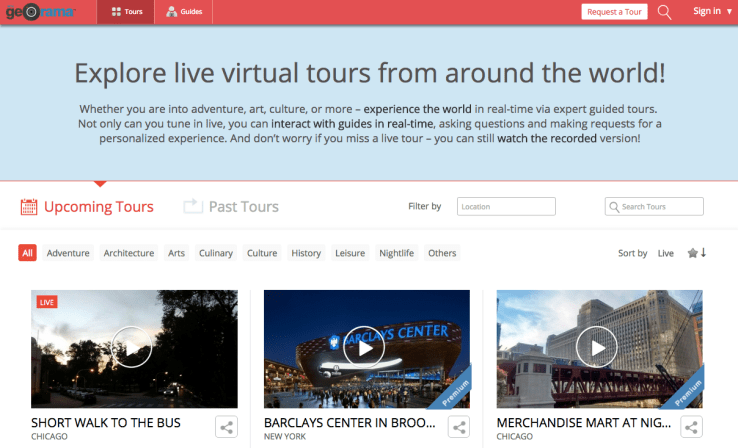Click NEW YORK under Barclays Center

pyautogui.click(x=285, y=436)
